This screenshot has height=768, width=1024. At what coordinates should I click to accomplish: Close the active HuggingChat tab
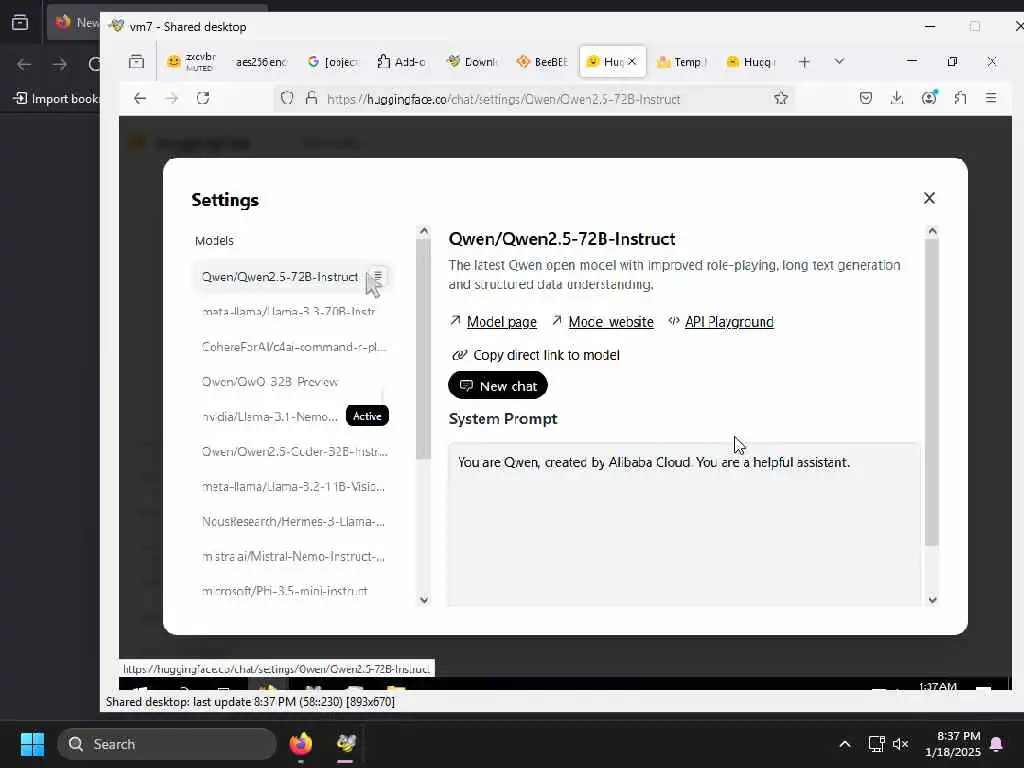point(632,61)
